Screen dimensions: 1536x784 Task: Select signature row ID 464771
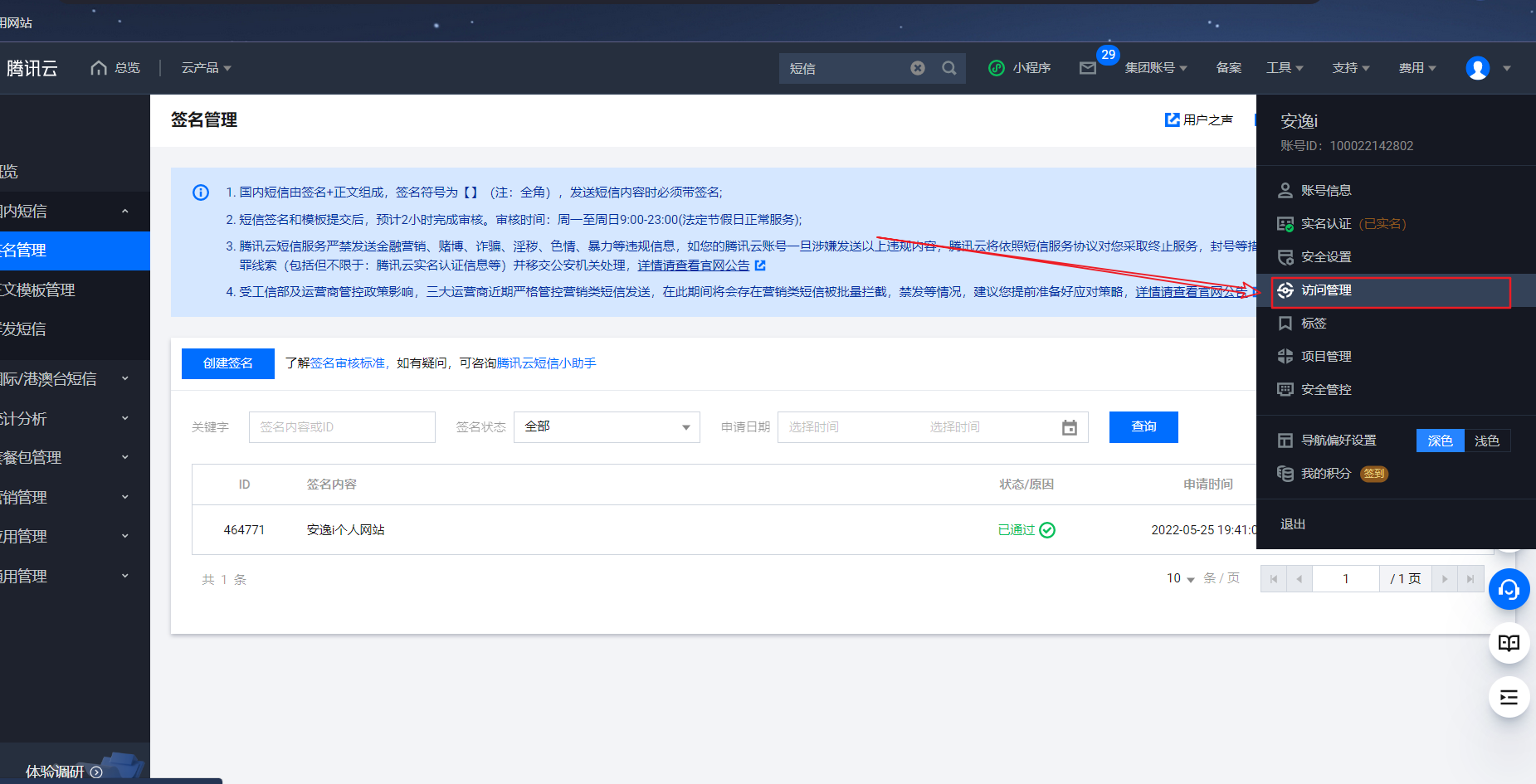pos(244,530)
